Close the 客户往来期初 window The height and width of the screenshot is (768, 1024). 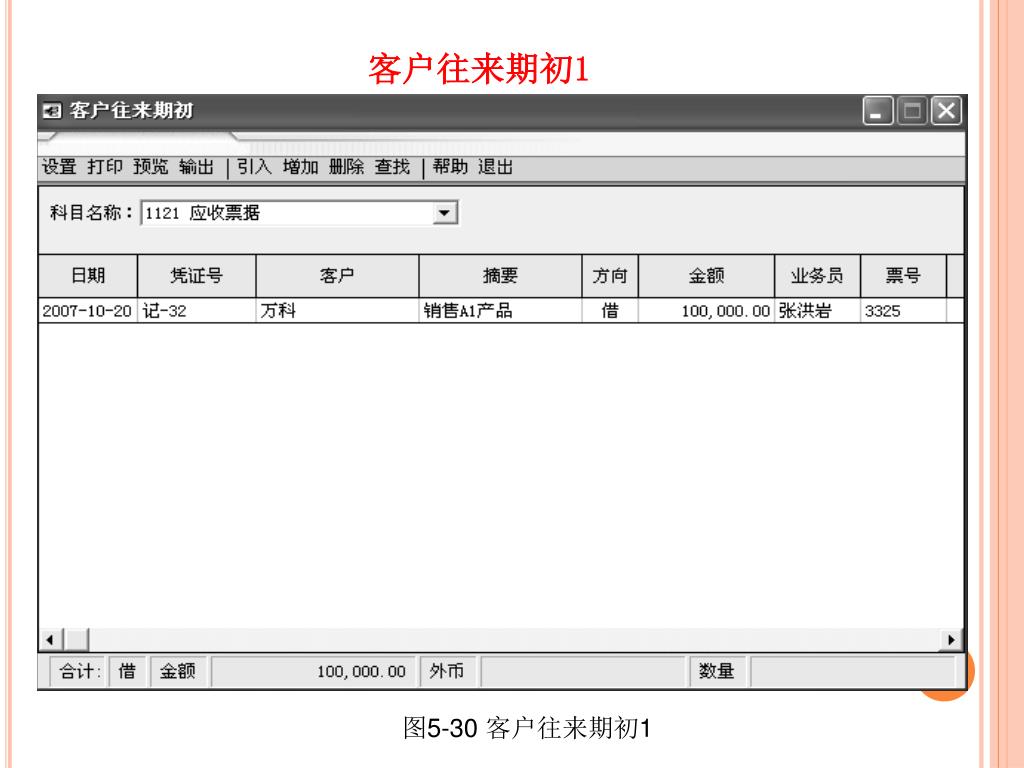click(946, 110)
